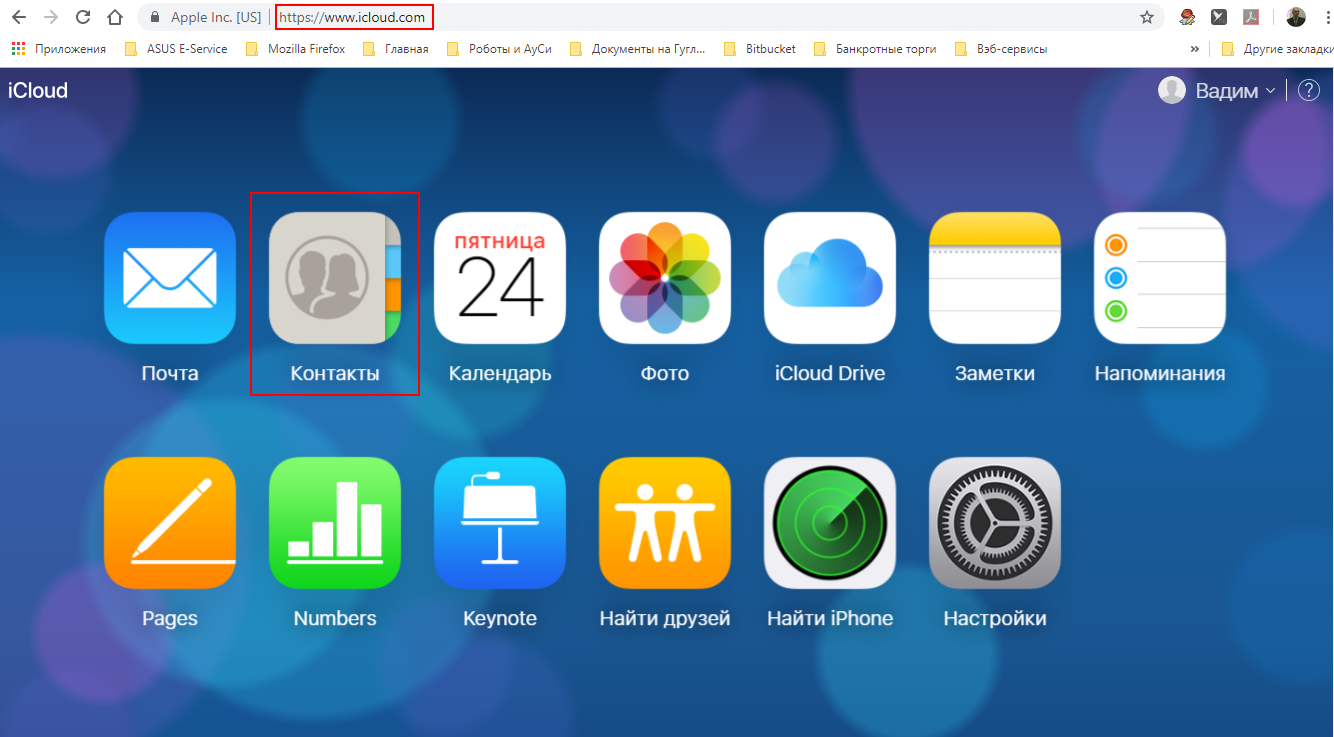Screen dimensions: 1334x737
Task: Click the Найти iPhone label text
Action: pos(830,618)
